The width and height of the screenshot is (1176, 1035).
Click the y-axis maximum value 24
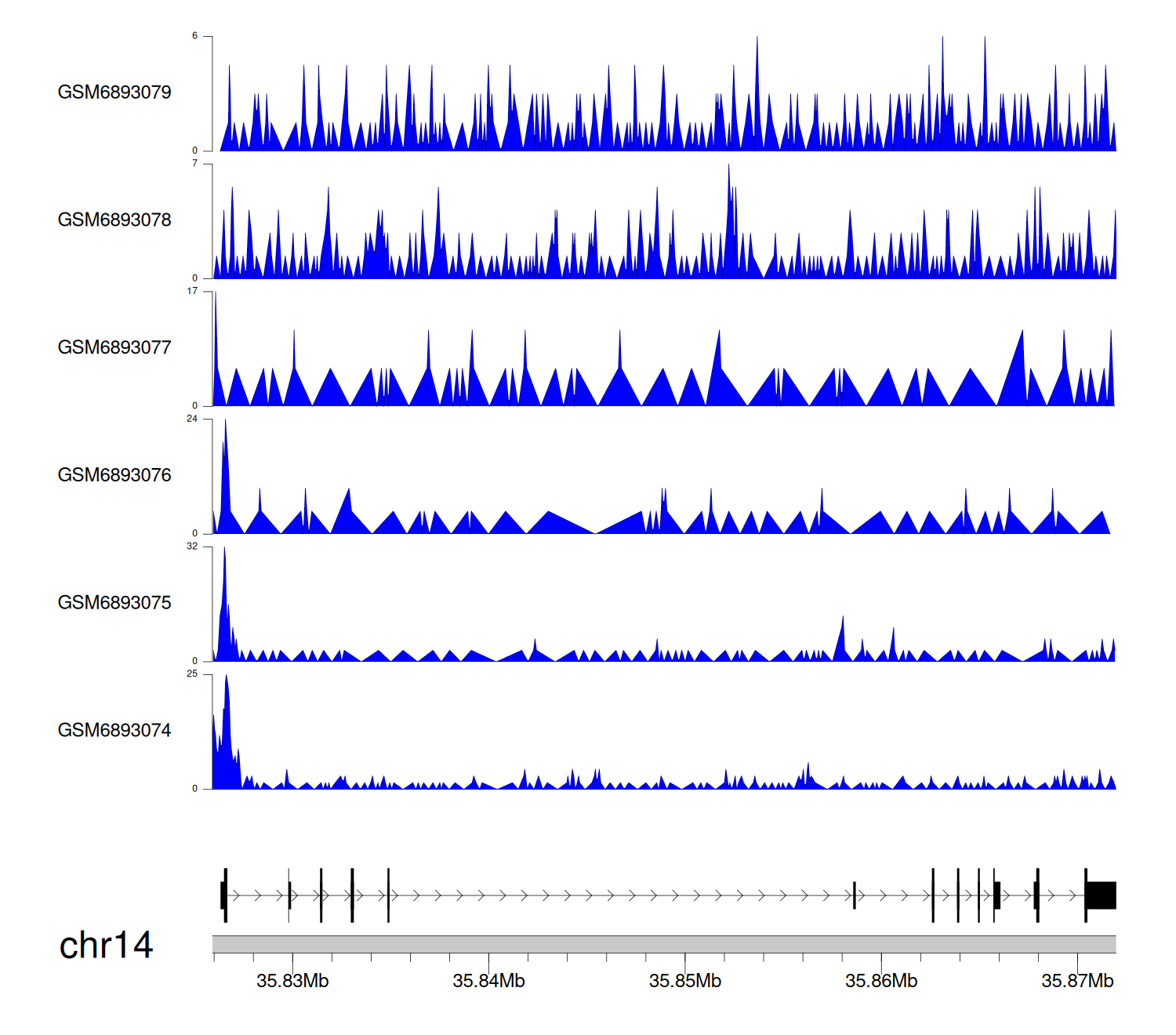coord(192,419)
